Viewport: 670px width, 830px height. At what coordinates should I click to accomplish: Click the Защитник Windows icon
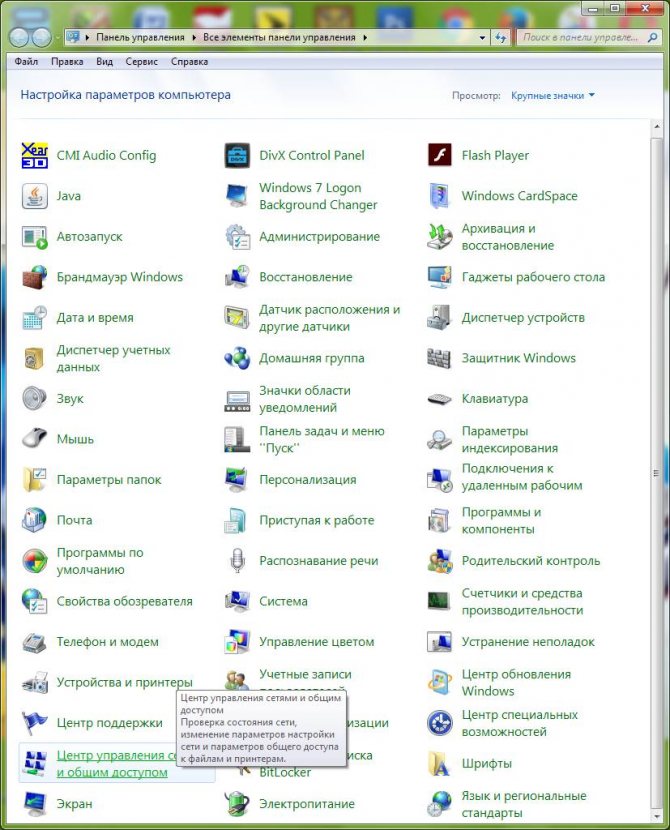tap(439, 358)
